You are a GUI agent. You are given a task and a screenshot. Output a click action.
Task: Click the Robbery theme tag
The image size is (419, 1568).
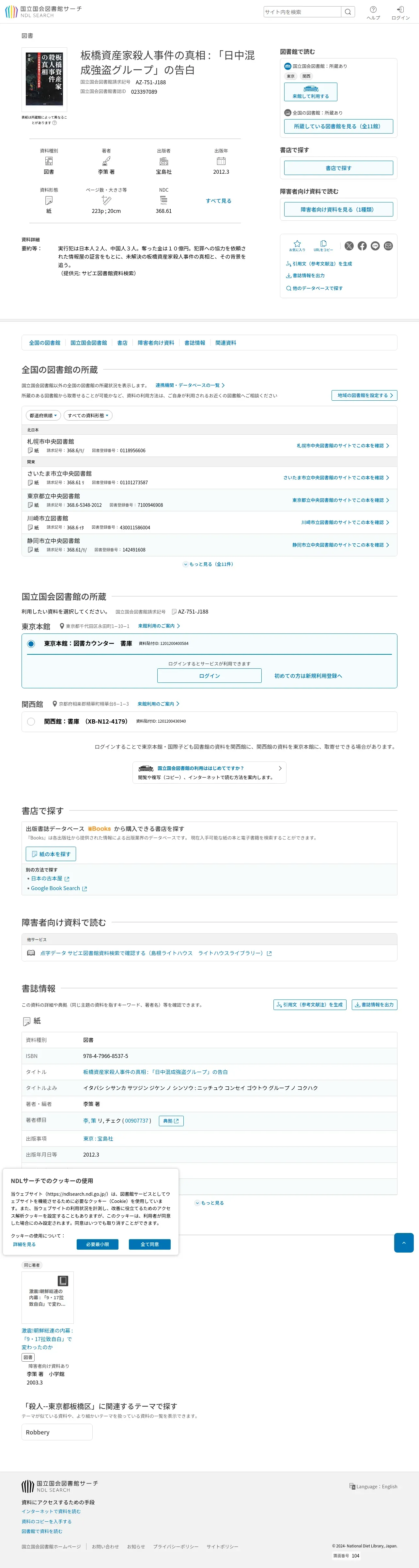pos(57,1432)
